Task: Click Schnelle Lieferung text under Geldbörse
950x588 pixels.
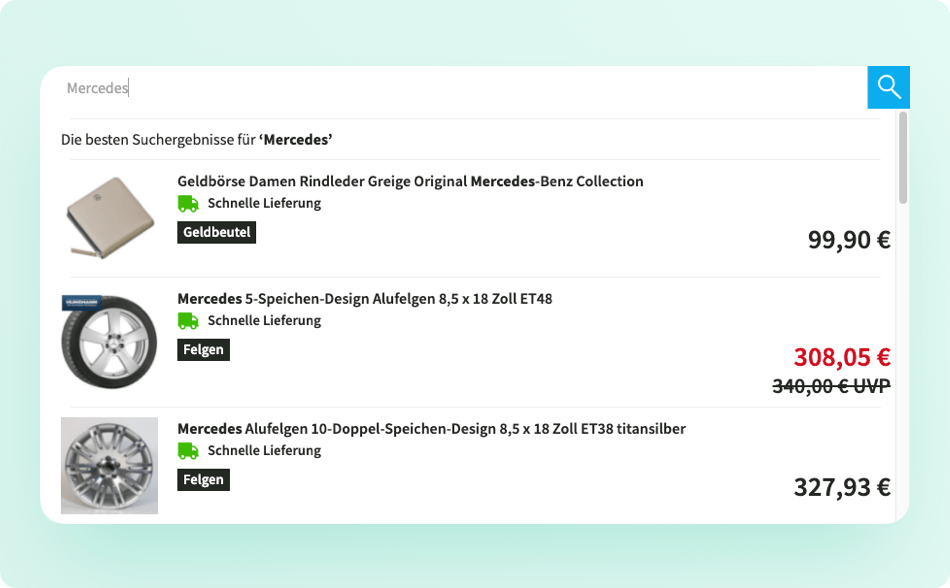Action: 264,203
